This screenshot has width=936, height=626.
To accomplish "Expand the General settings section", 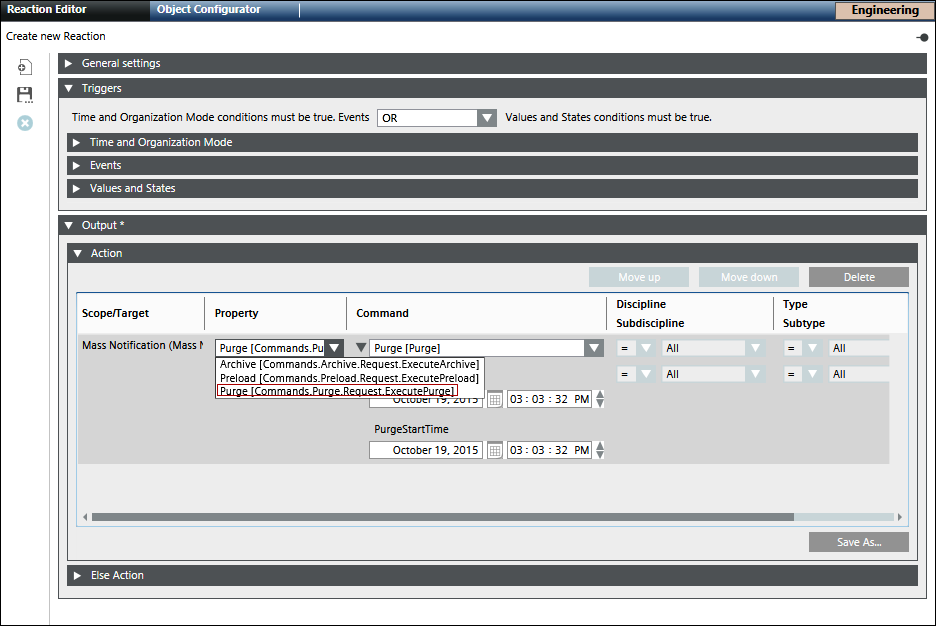I will click(x=69, y=63).
